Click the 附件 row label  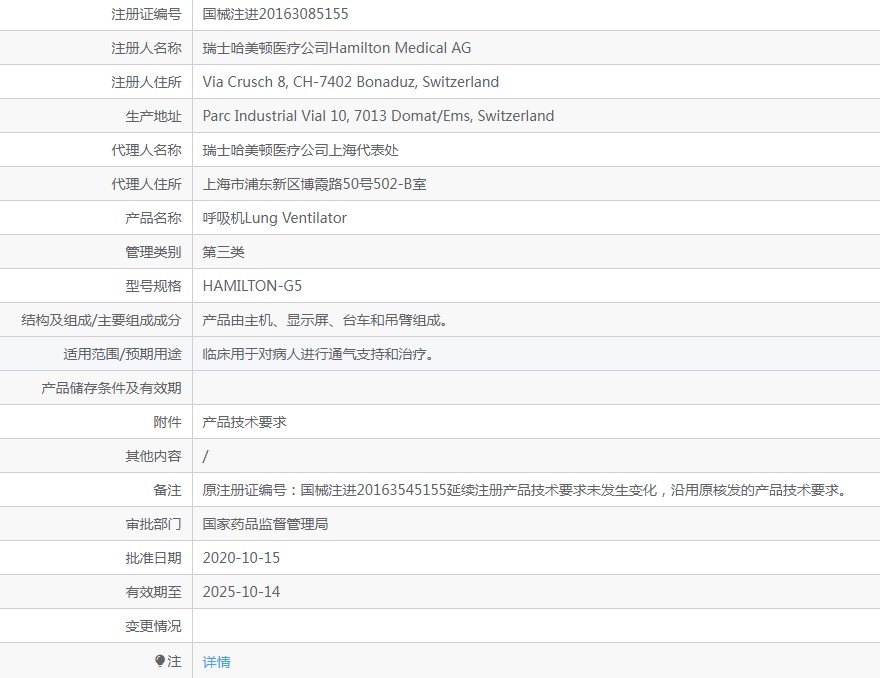tap(167, 422)
